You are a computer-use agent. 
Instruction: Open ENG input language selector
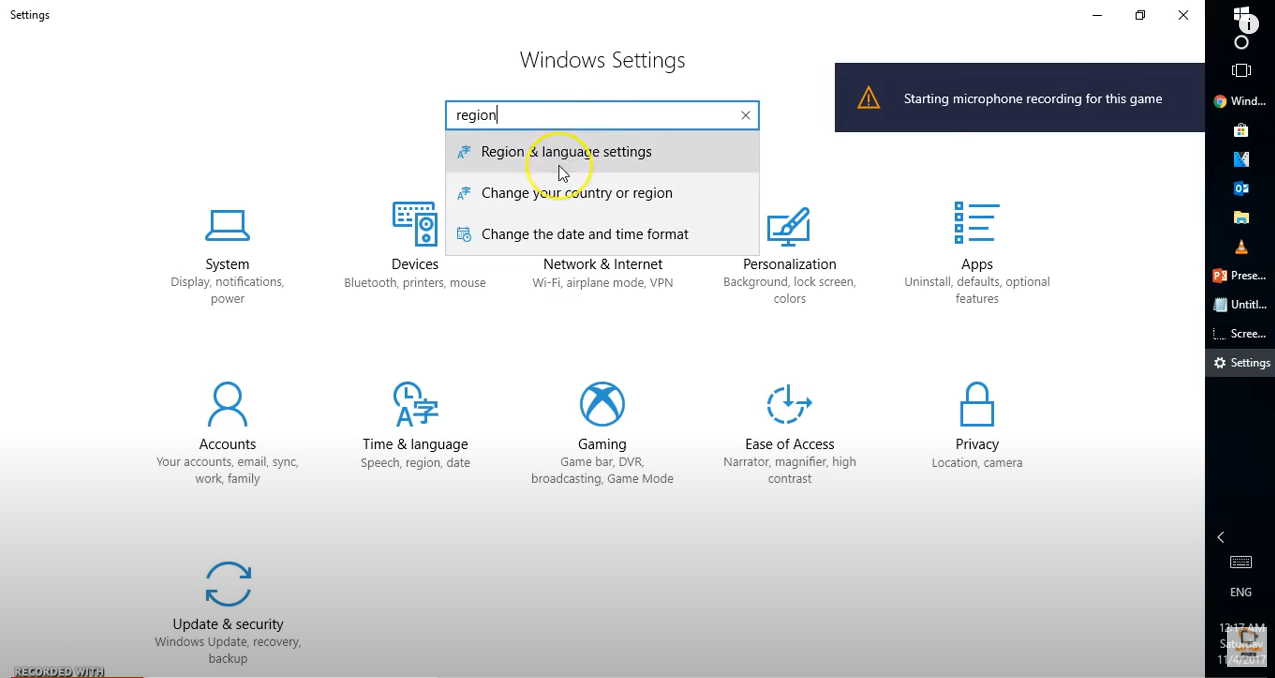click(1240, 592)
